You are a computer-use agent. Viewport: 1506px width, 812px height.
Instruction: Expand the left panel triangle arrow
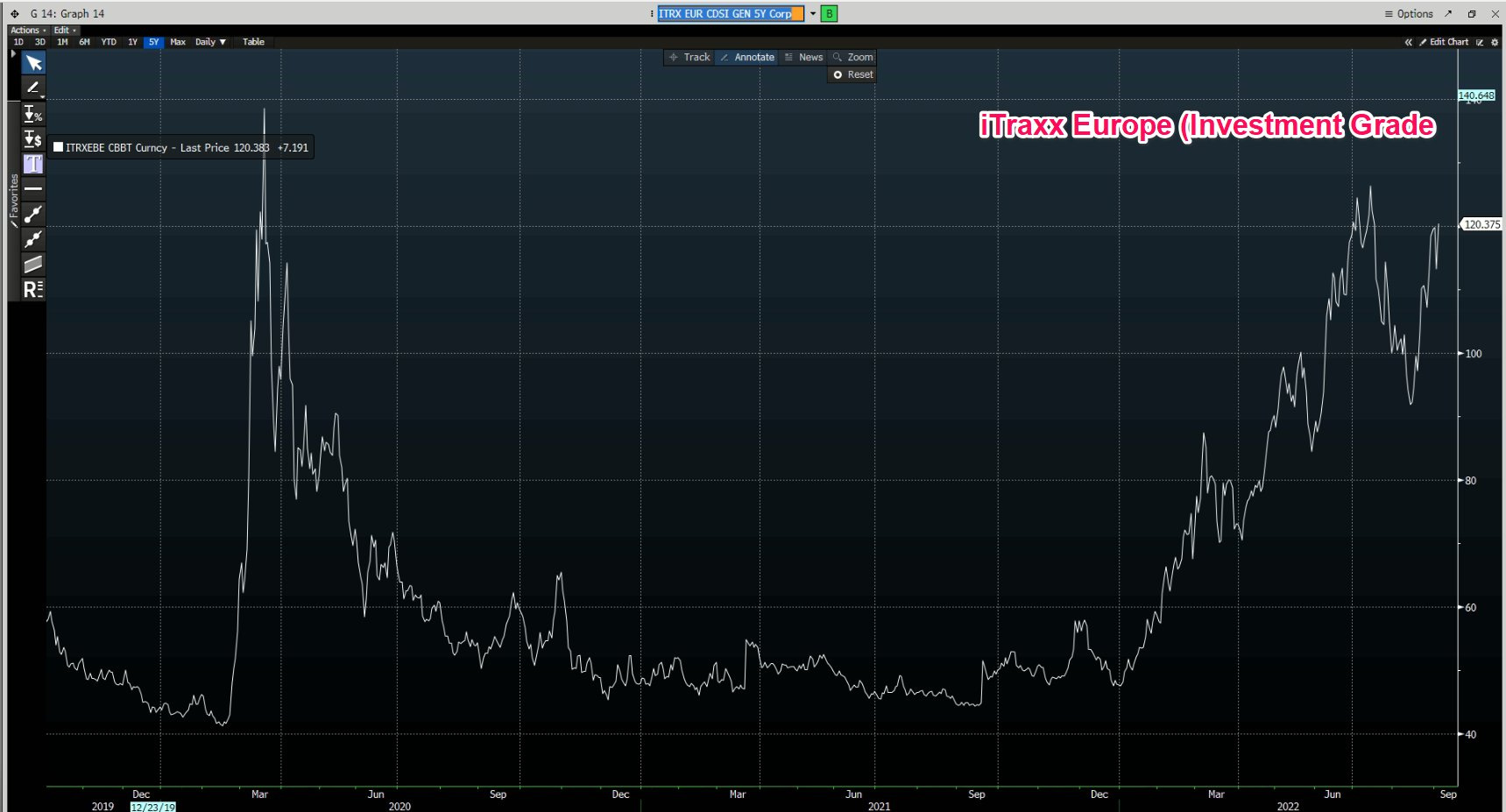click(x=13, y=54)
